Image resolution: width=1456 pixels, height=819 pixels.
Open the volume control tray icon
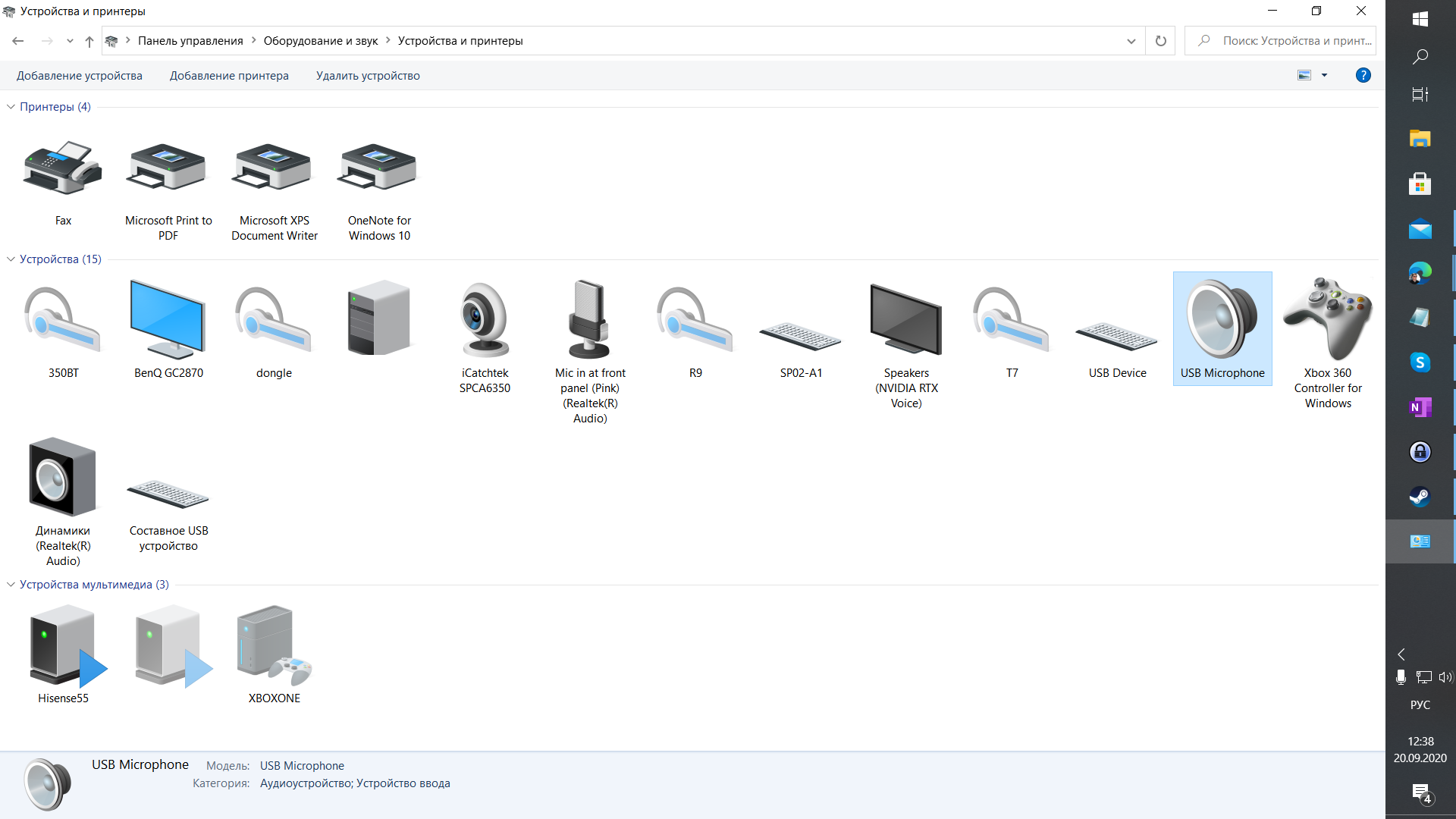[x=1445, y=677]
